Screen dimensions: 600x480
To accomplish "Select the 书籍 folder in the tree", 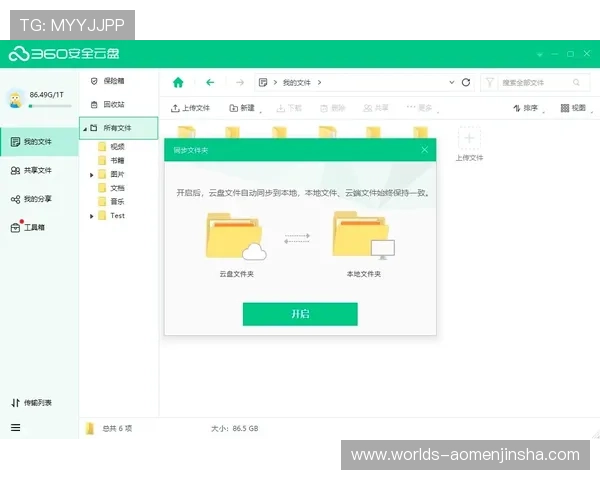I will [111, 160].
